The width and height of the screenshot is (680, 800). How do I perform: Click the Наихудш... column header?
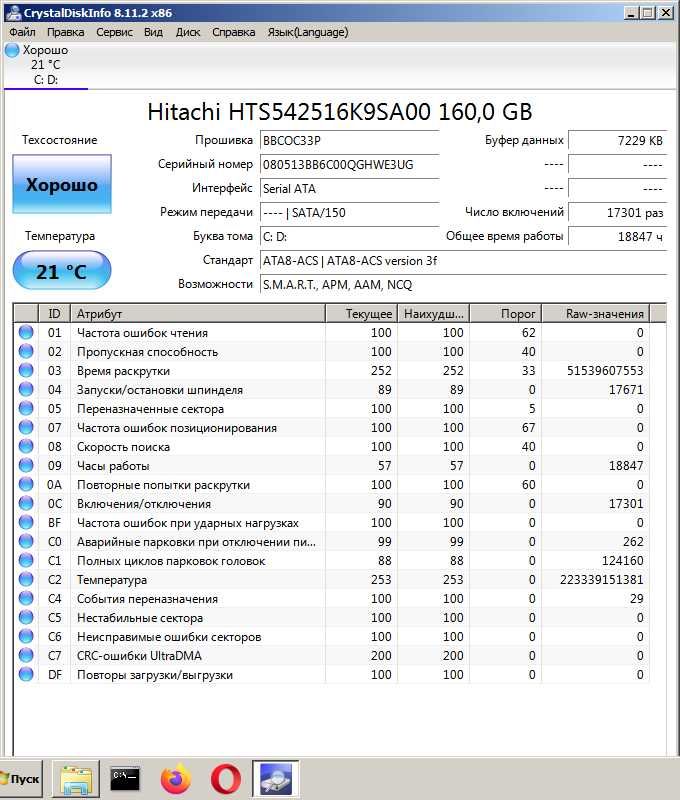pyautogui.click(x=434, y=313)
